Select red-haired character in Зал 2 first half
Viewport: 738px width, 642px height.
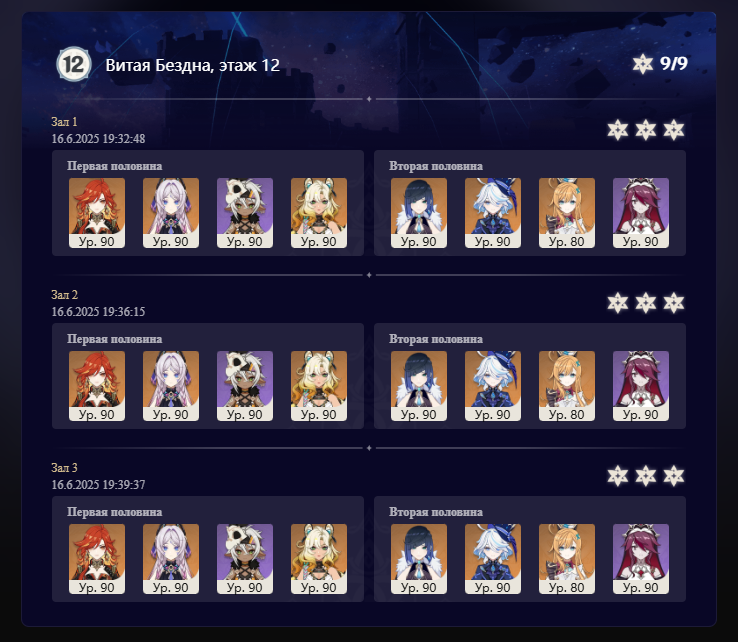[x=97, y=386]
